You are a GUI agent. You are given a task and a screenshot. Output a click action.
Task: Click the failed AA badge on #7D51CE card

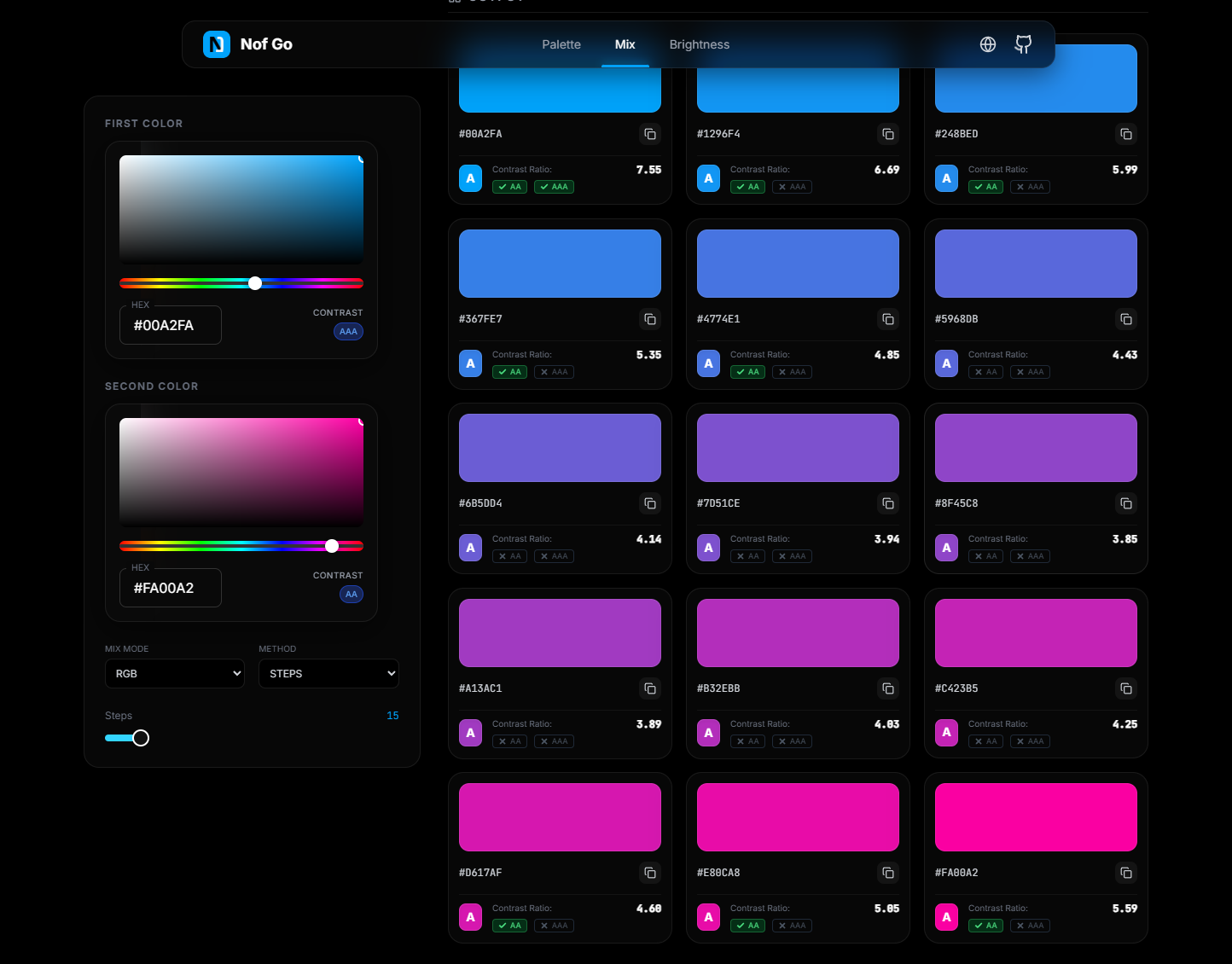point(747,555)
